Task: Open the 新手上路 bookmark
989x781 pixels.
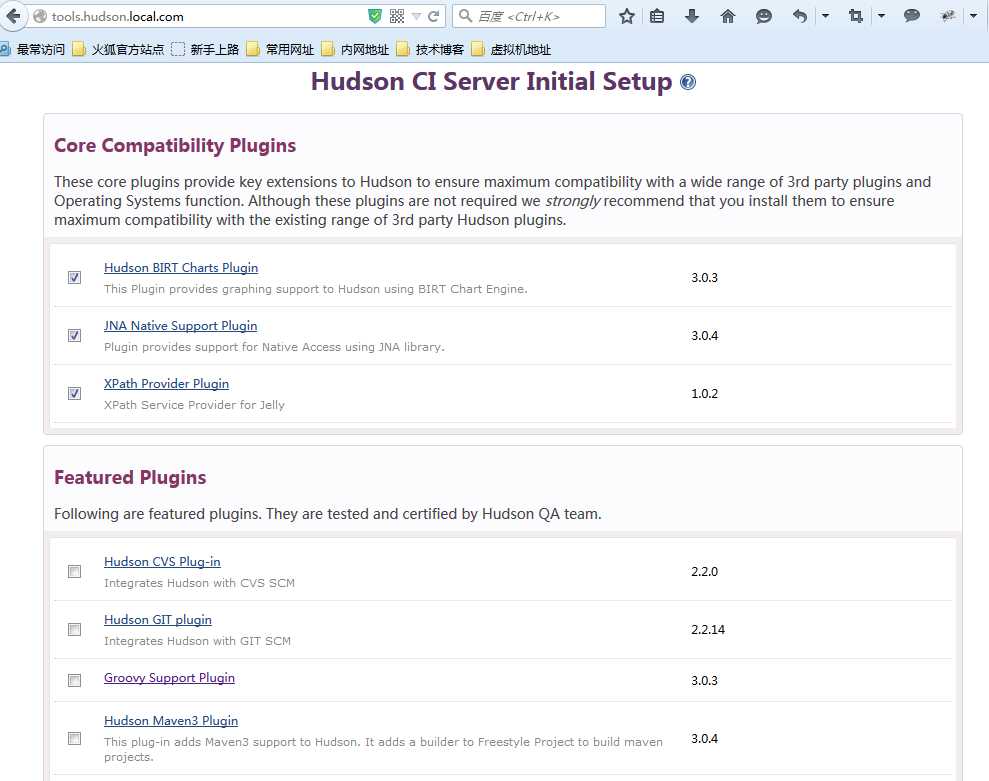Action: click(206, 49)
